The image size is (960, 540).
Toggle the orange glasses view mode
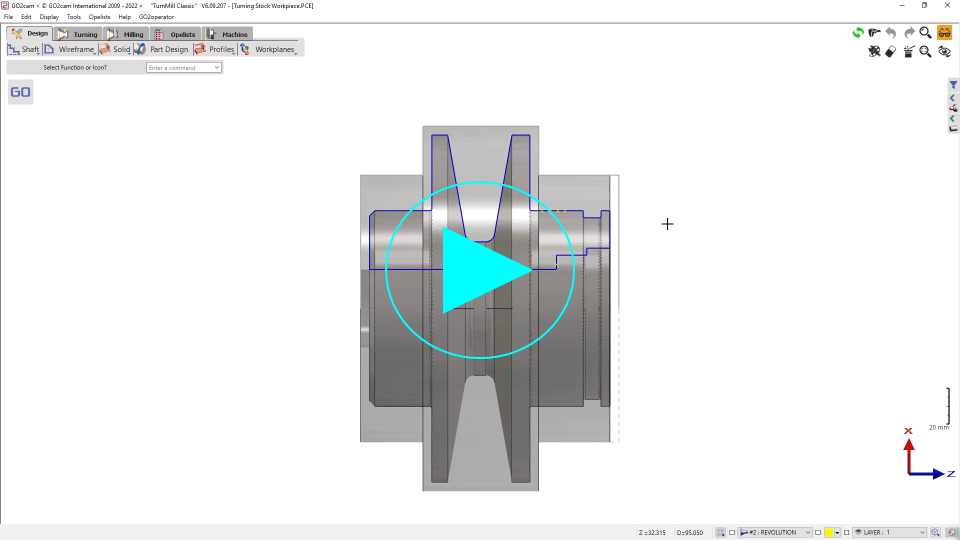944,33
